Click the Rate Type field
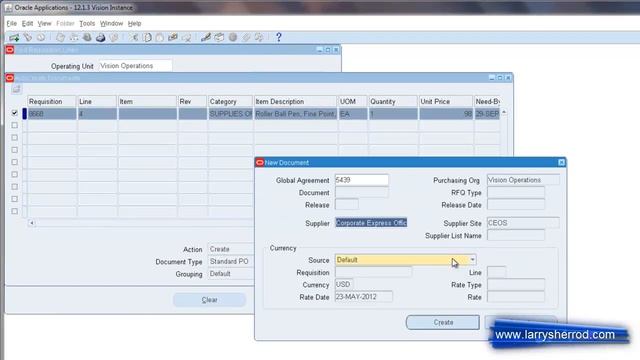The image size is (640, 360). (x=516, y=284)
